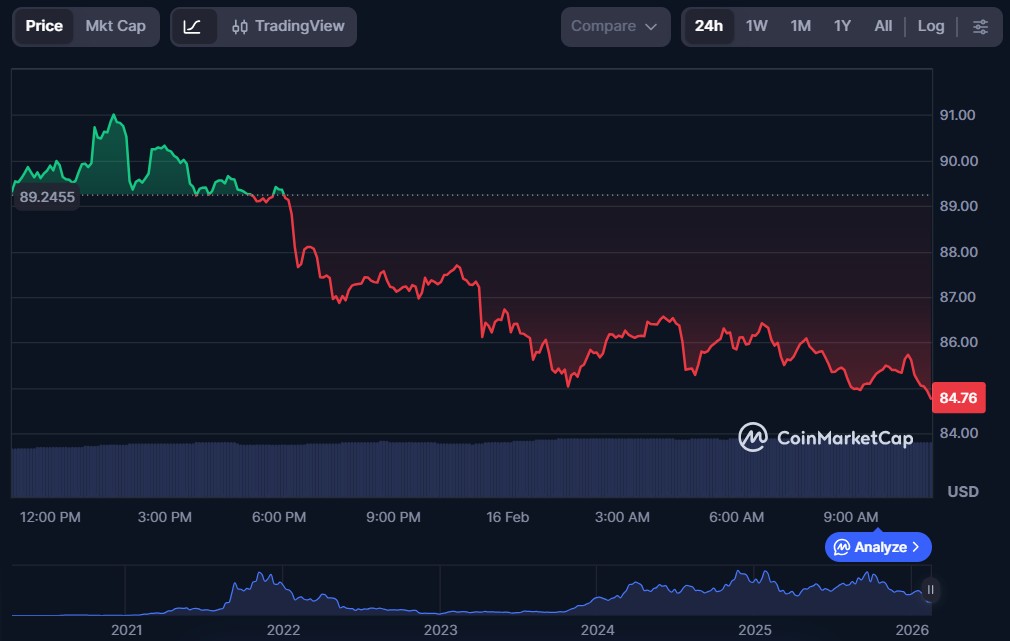Set chart range to 1Y

pyautogui.click(x=842, y=26)
